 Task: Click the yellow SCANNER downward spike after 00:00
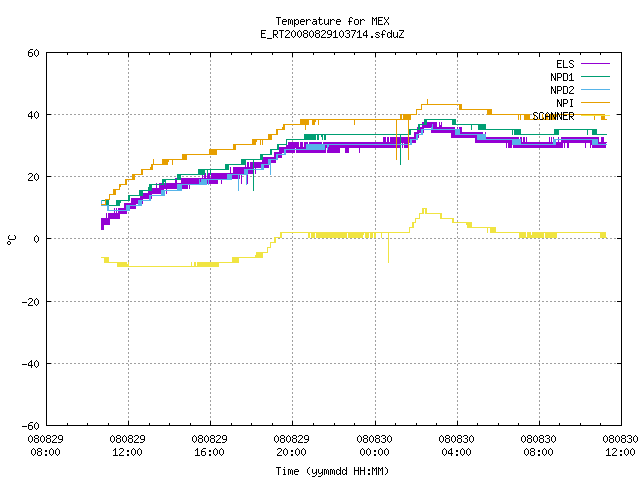388,248
